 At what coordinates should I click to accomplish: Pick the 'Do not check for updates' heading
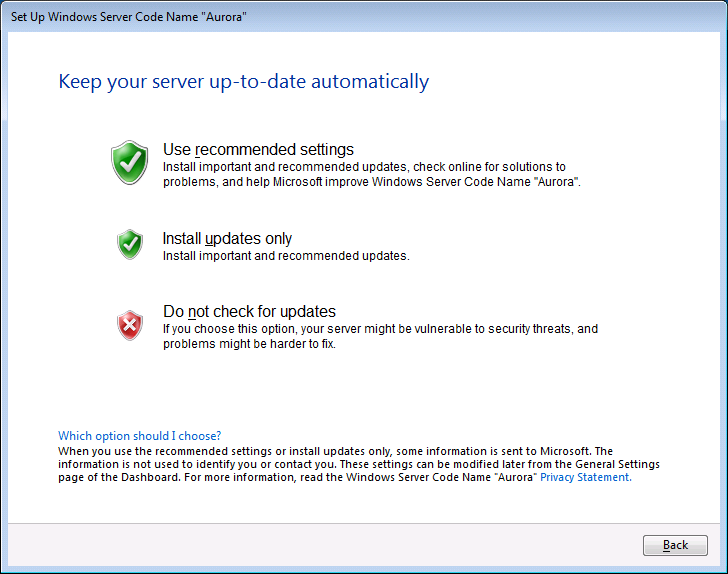(249, 311)
